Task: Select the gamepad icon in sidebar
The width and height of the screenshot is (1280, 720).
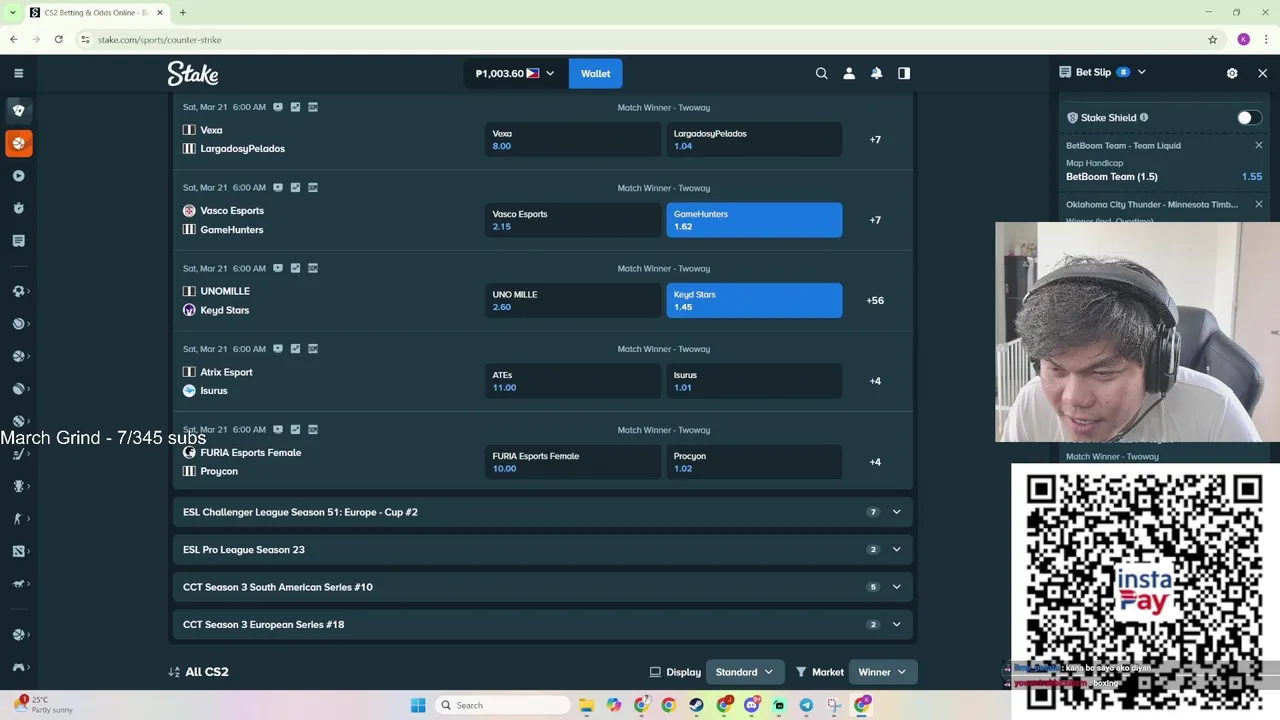Action: click(18, 667)
